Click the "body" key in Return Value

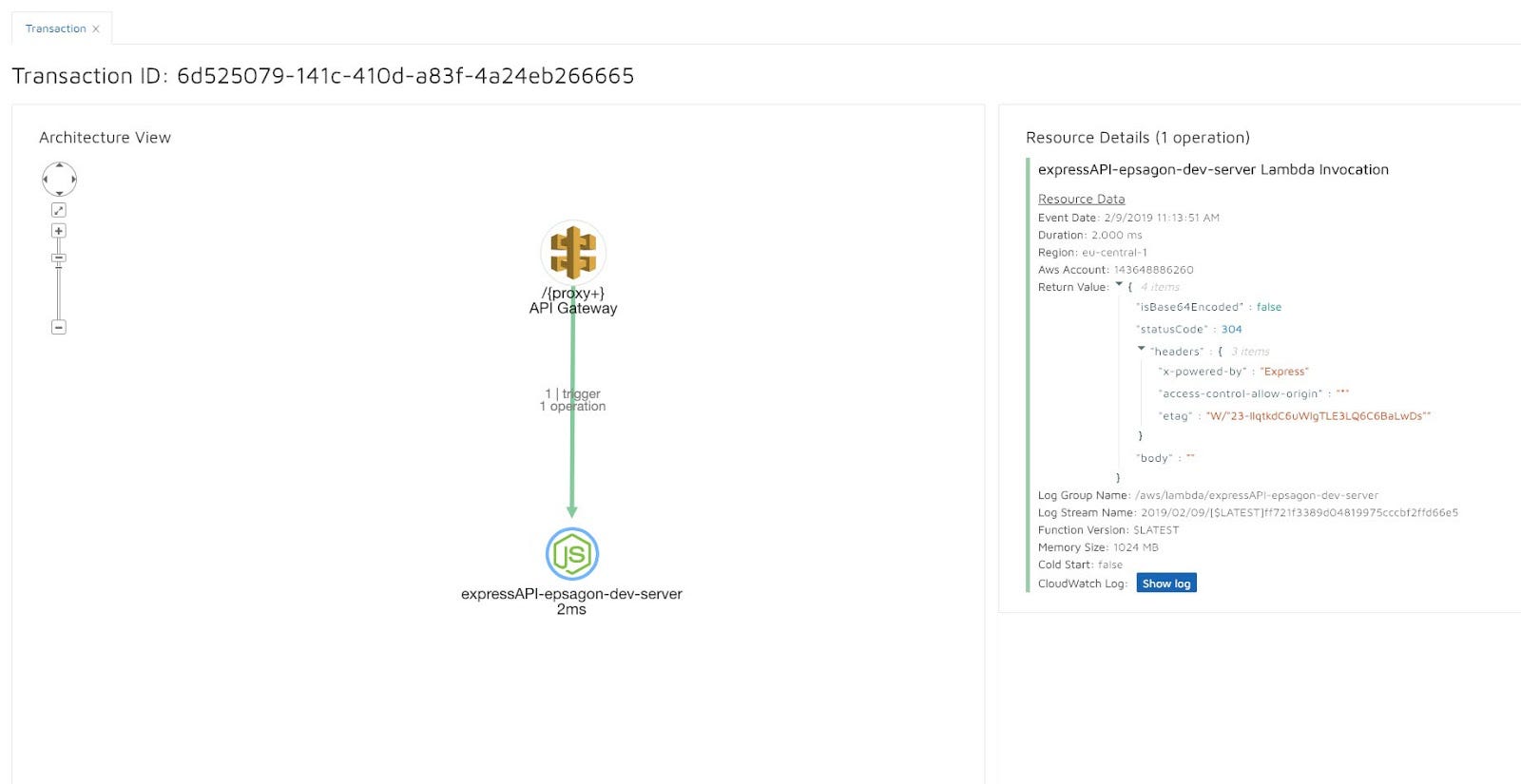pyautogui.click(x=1154, y=458)
